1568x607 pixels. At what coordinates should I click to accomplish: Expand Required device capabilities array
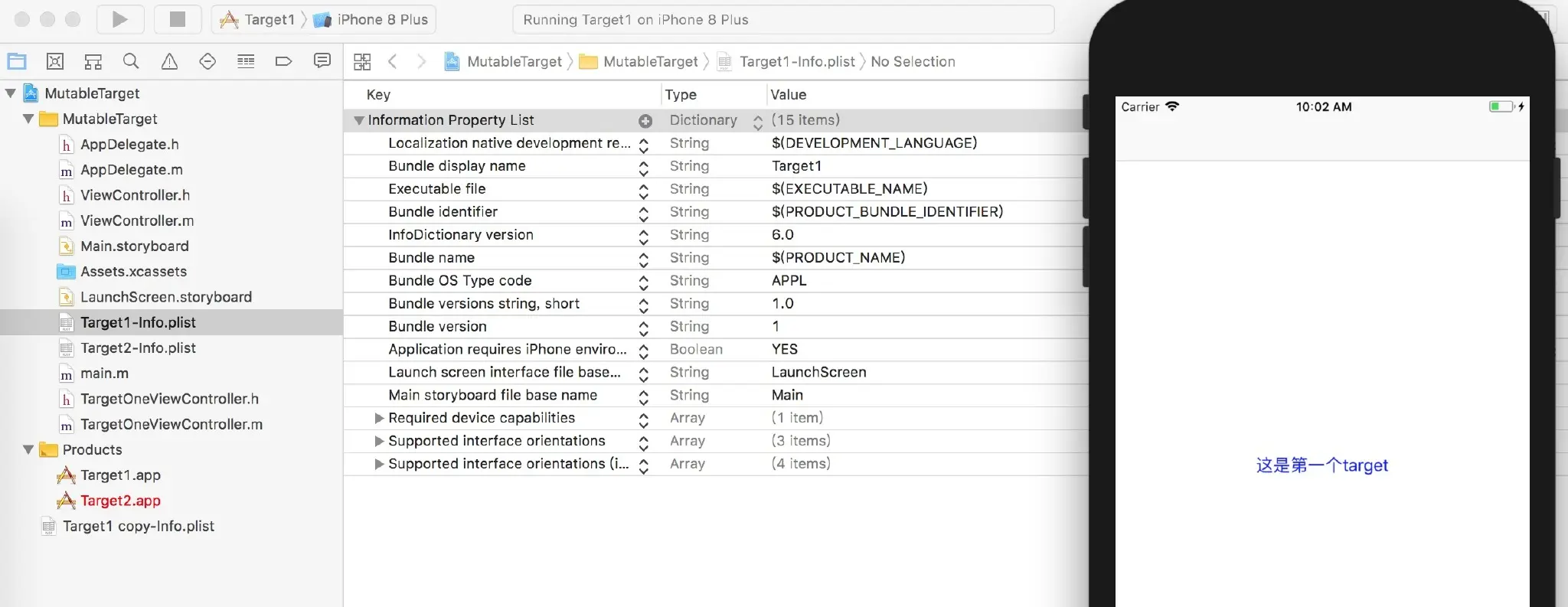pos(378,418)
